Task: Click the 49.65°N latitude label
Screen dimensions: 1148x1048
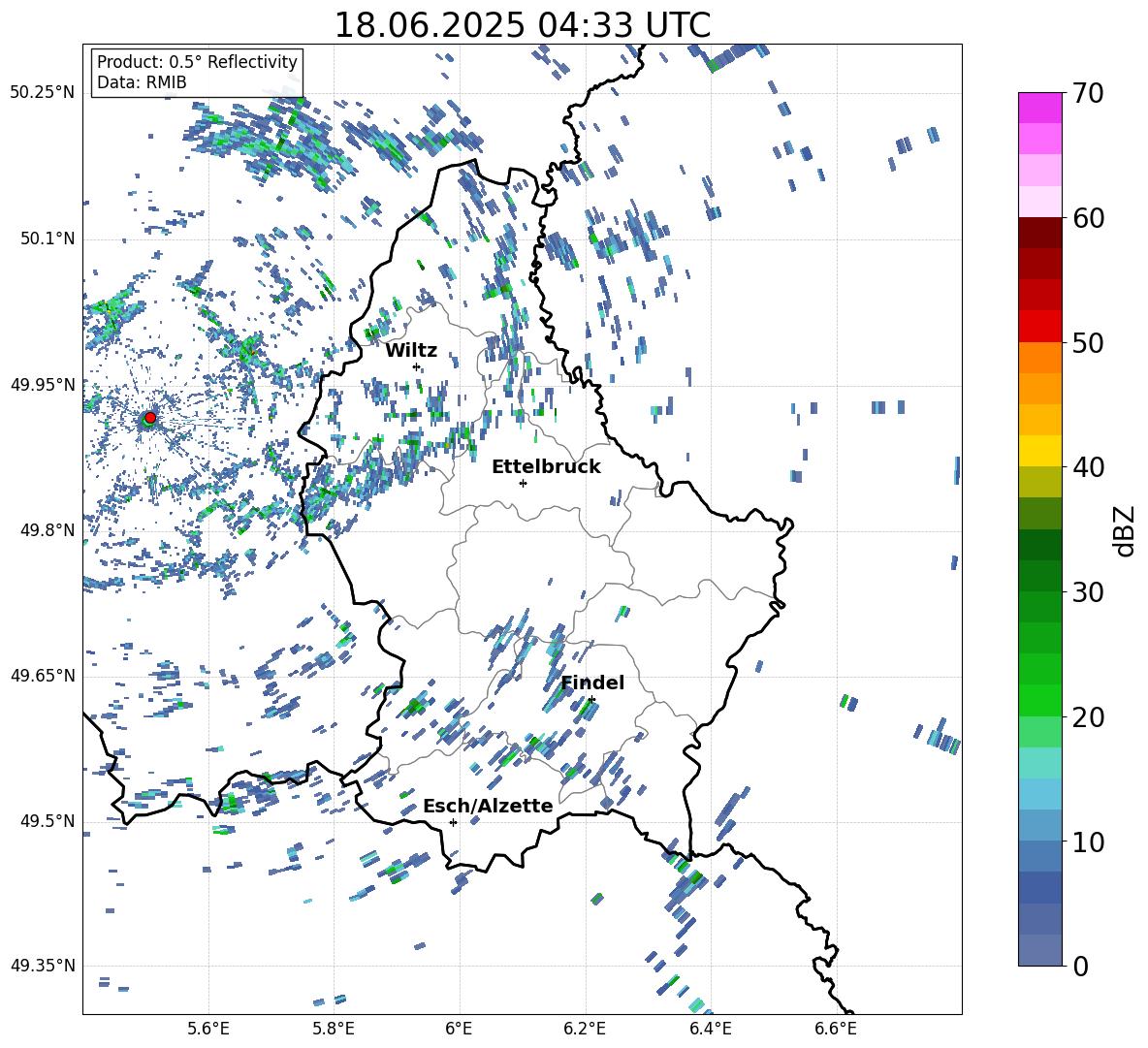Action: 43,676
